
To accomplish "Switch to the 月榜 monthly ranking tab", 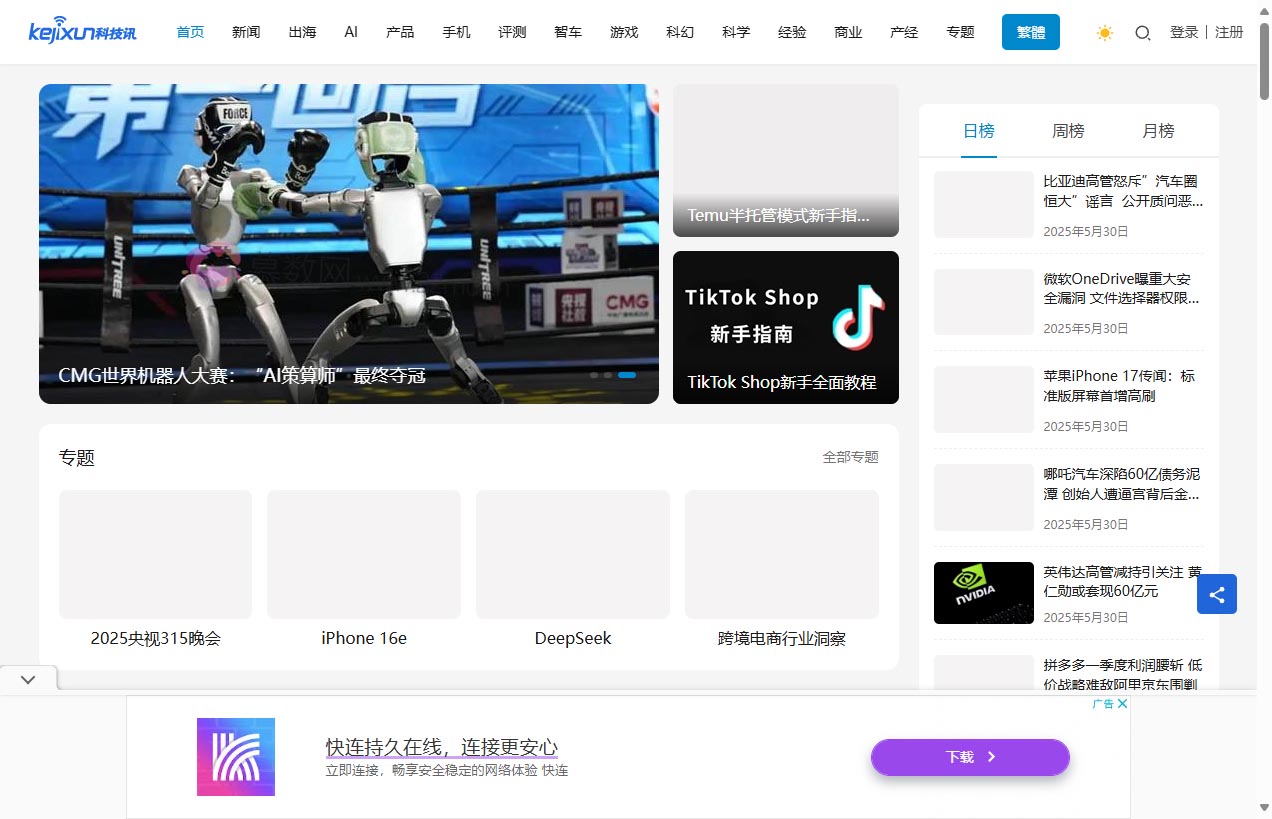I will click(1158, 131).
